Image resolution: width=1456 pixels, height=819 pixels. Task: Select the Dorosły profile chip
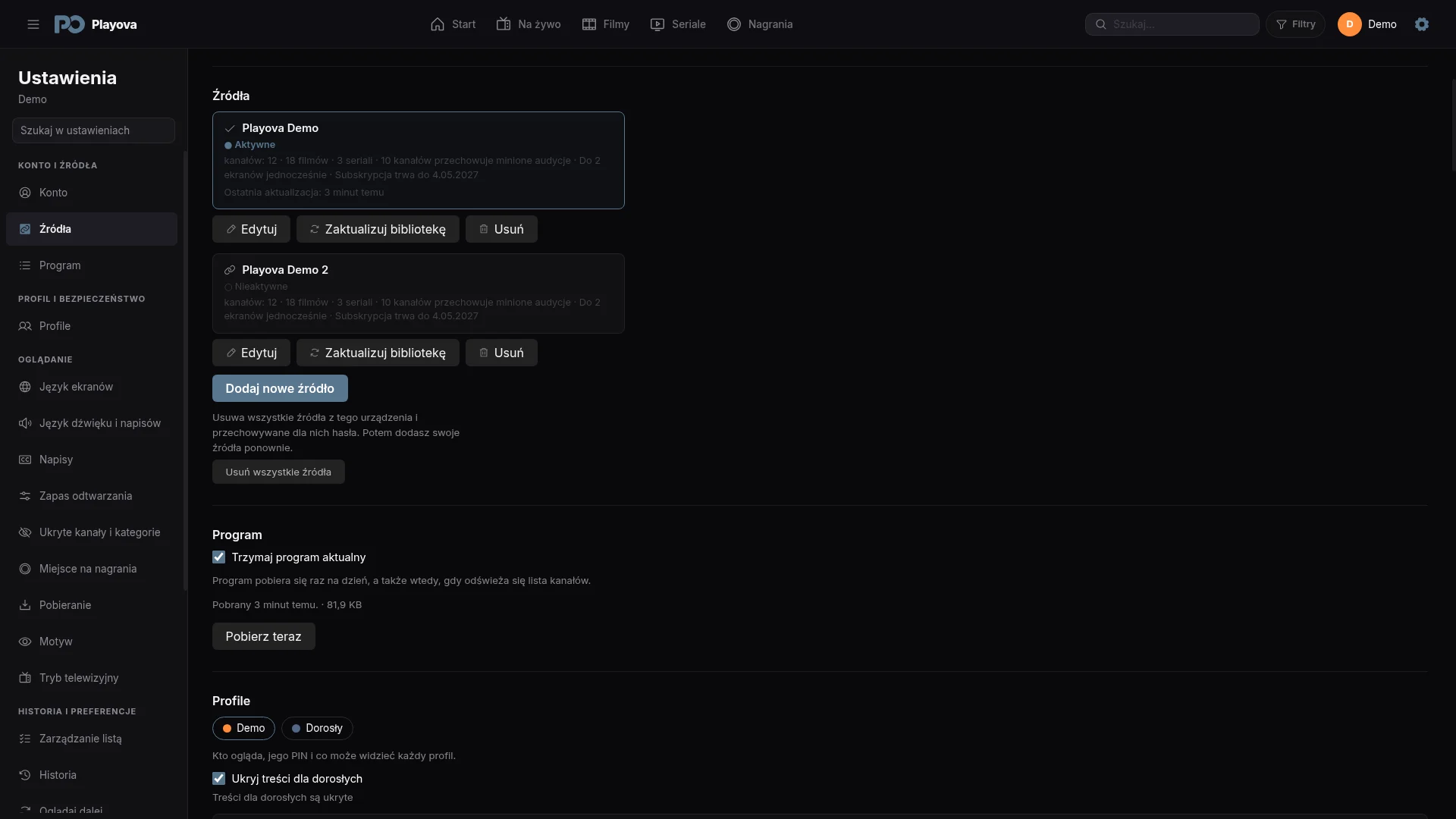pyautogui.click(x=317, y=728)
